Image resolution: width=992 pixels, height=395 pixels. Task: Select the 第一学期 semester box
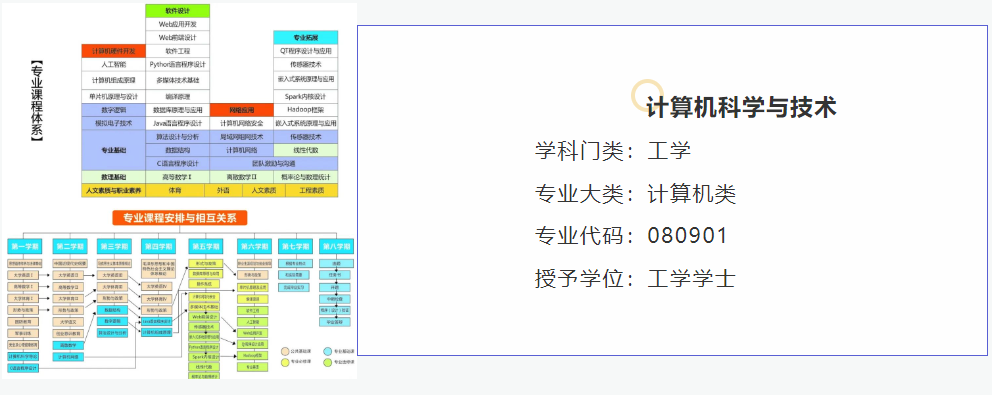pyautogui.click(x=24, y=246)
